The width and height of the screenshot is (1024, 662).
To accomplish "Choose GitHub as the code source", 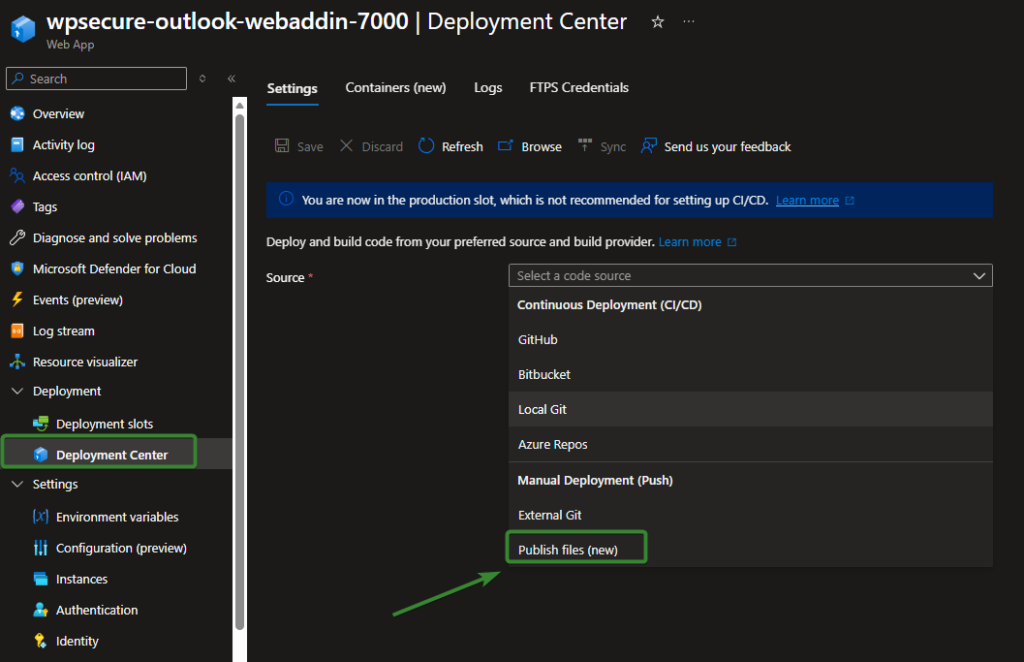I will pyautogui.click(x=538, y=340).
